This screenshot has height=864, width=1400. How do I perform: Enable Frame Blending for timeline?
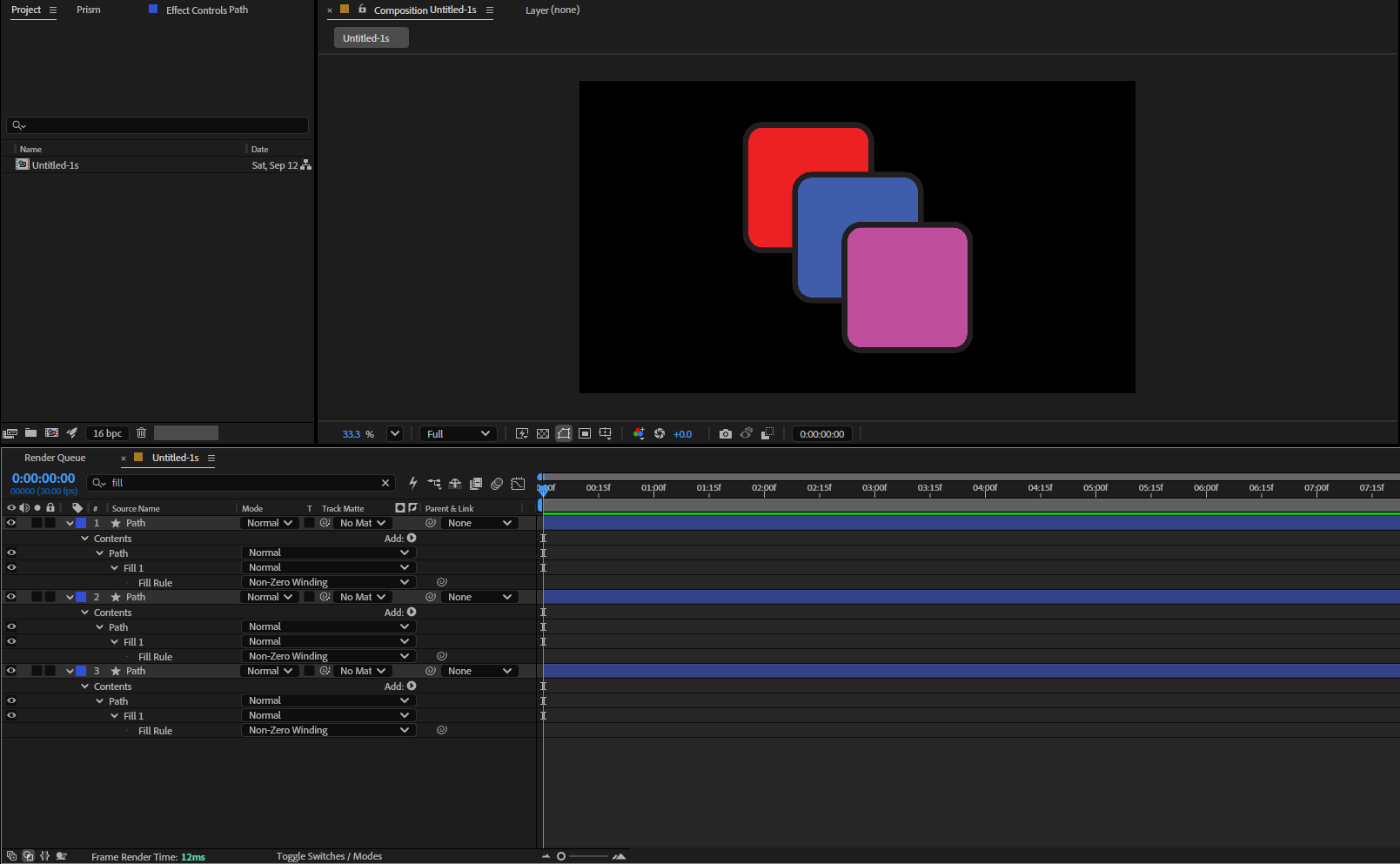[476, 483]
